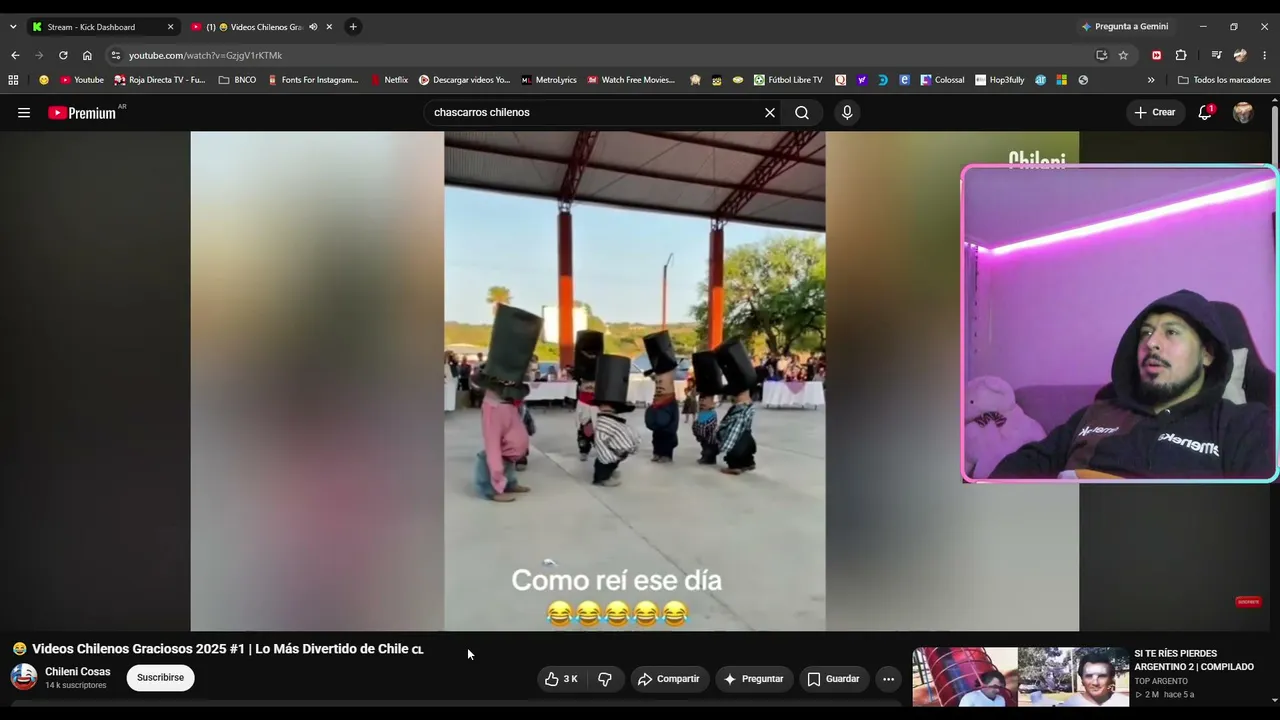Viewport: 1280px width, 720px height.
Task: Open the Youtube bookmark
Action: tap(82, 80)
